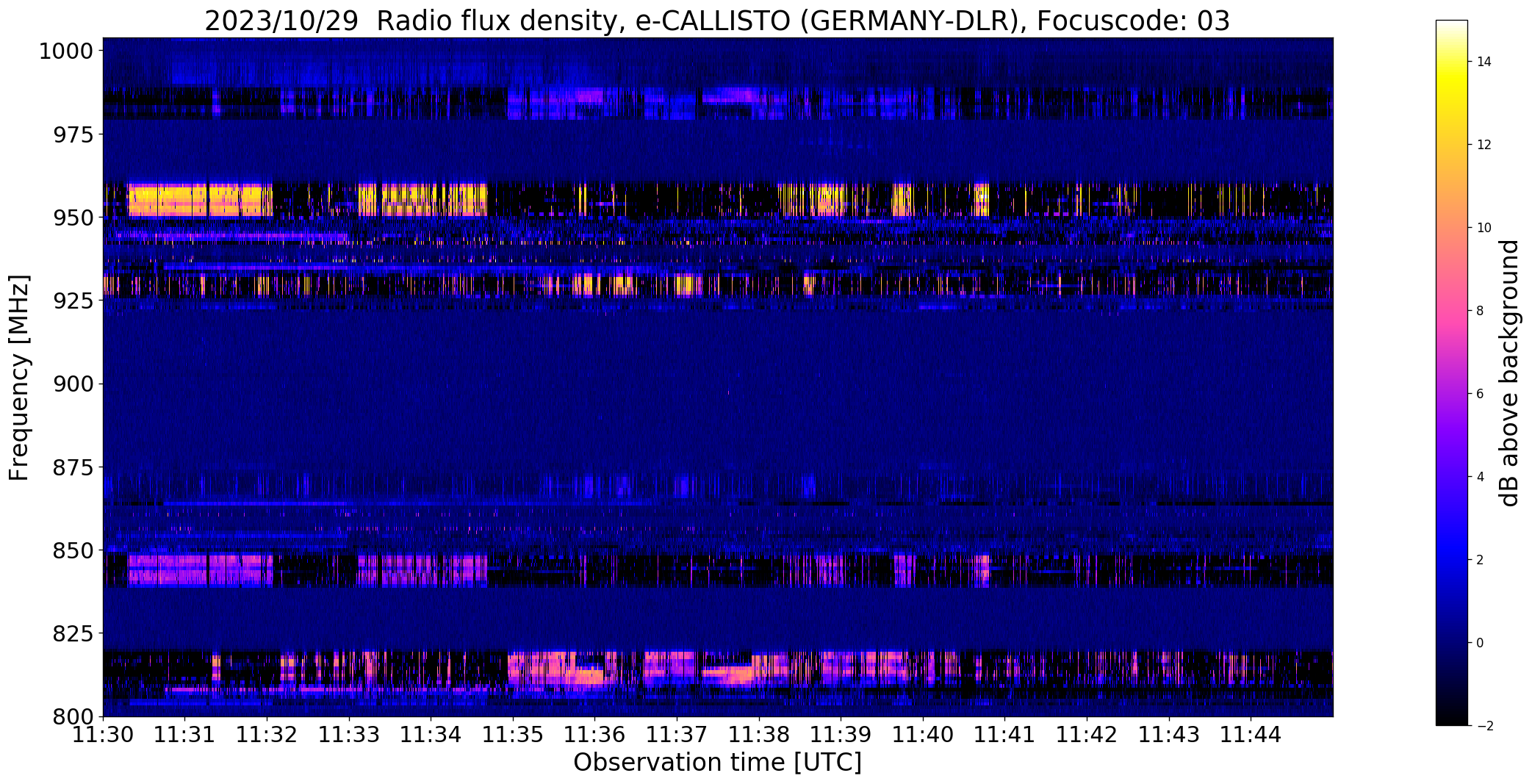Click the 11:36 time tick label

point(595,735)
